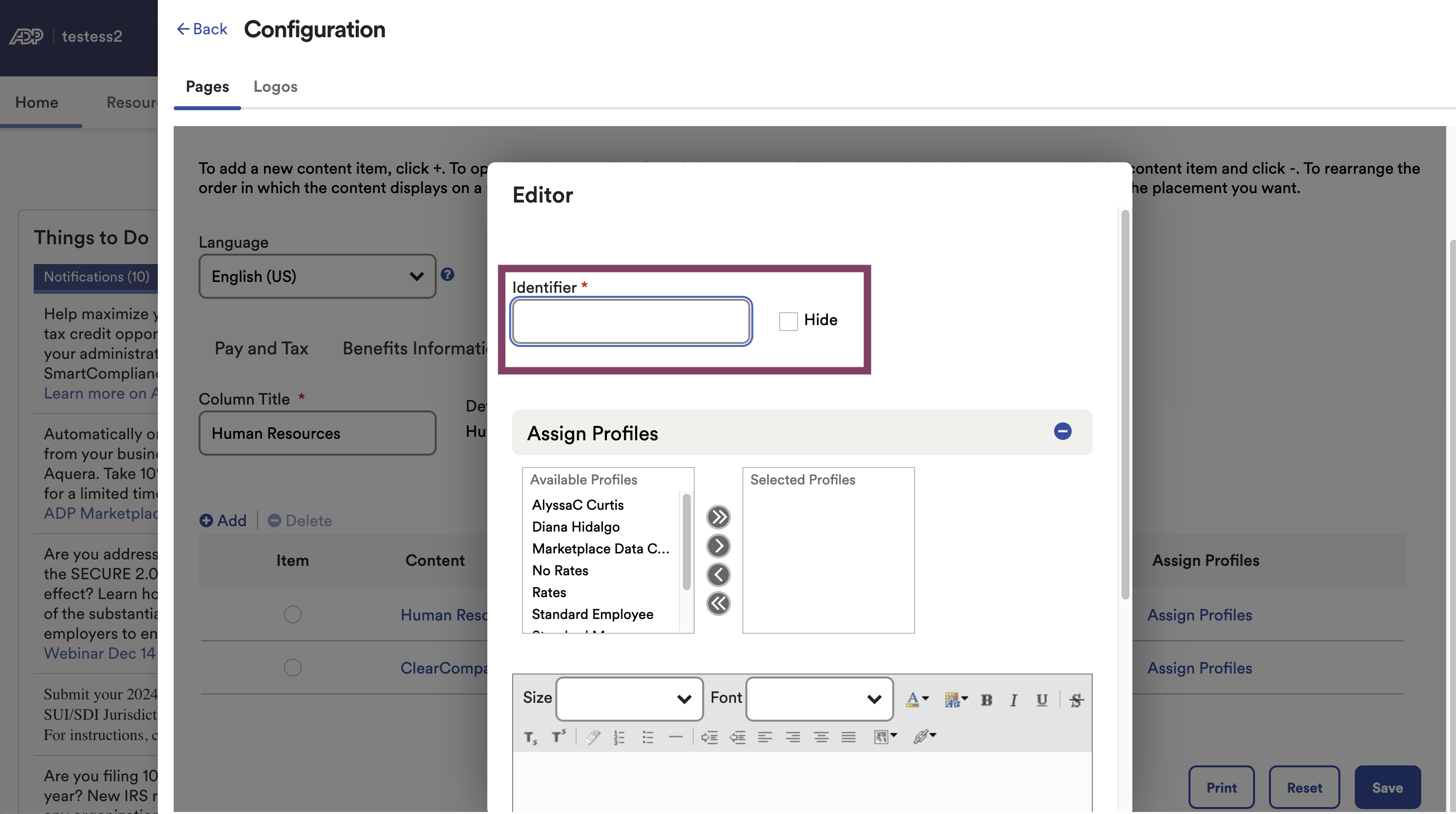This screenshot has width=1456, height=814.
Task: Switch to the Logos tab
Action: (x=275, y=86)
